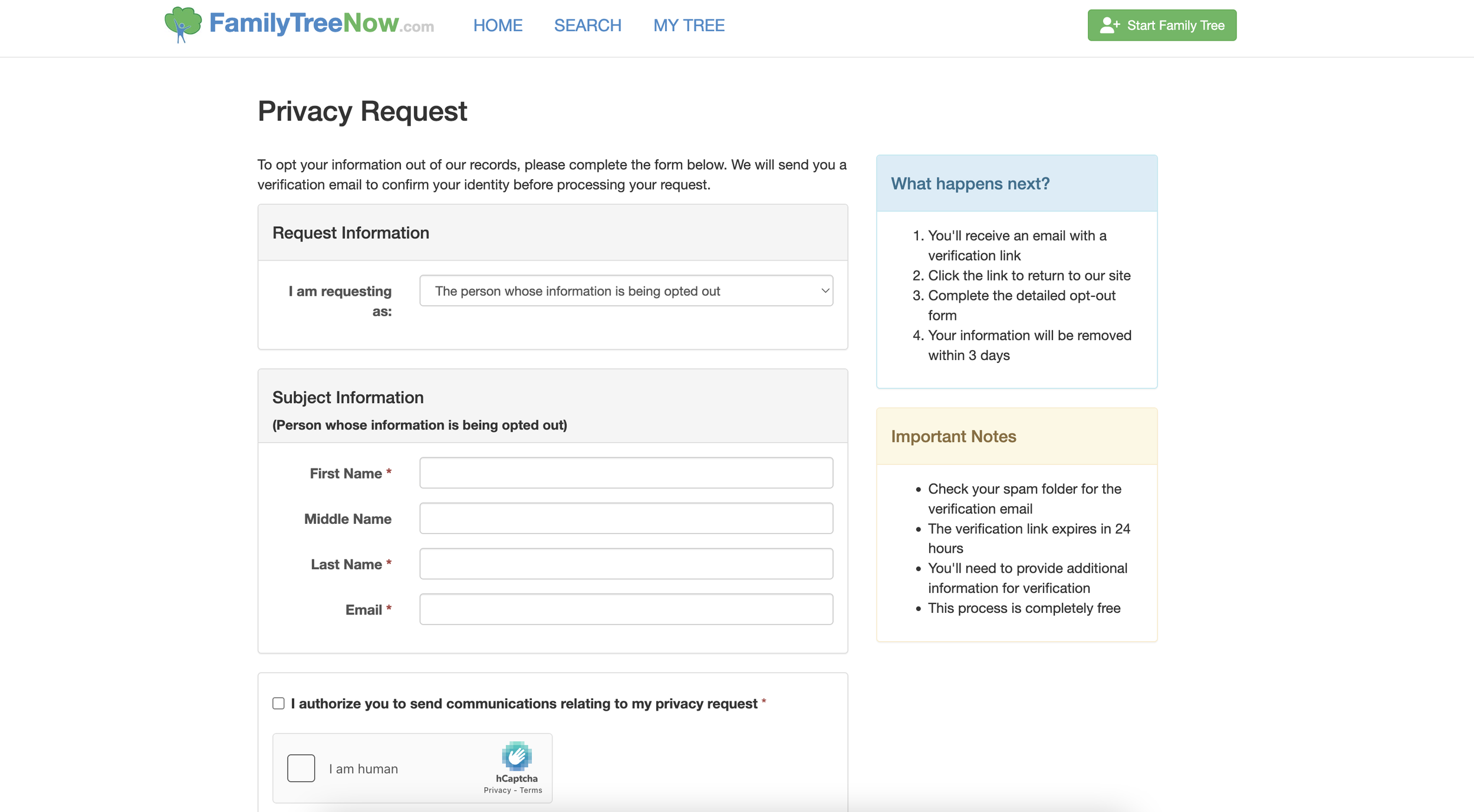
Task: Open the hCaptcha Terms link
Action: tap(531, 790)
